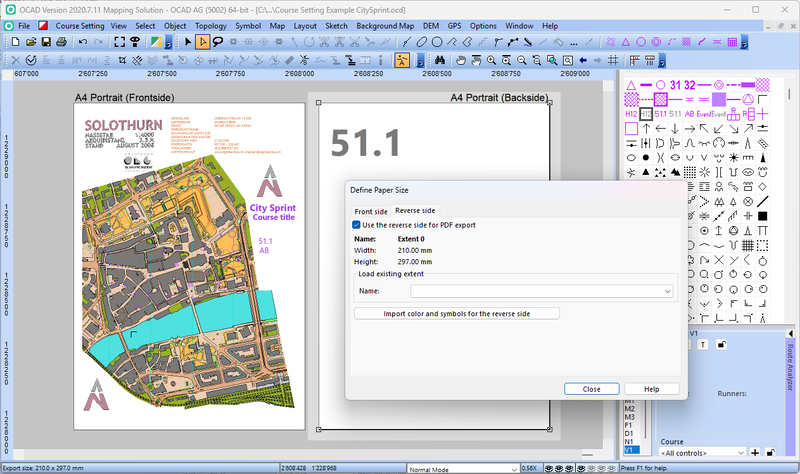Choose the lasso selection tool
The image size is (800, 474).
click(x=218, y=42)
